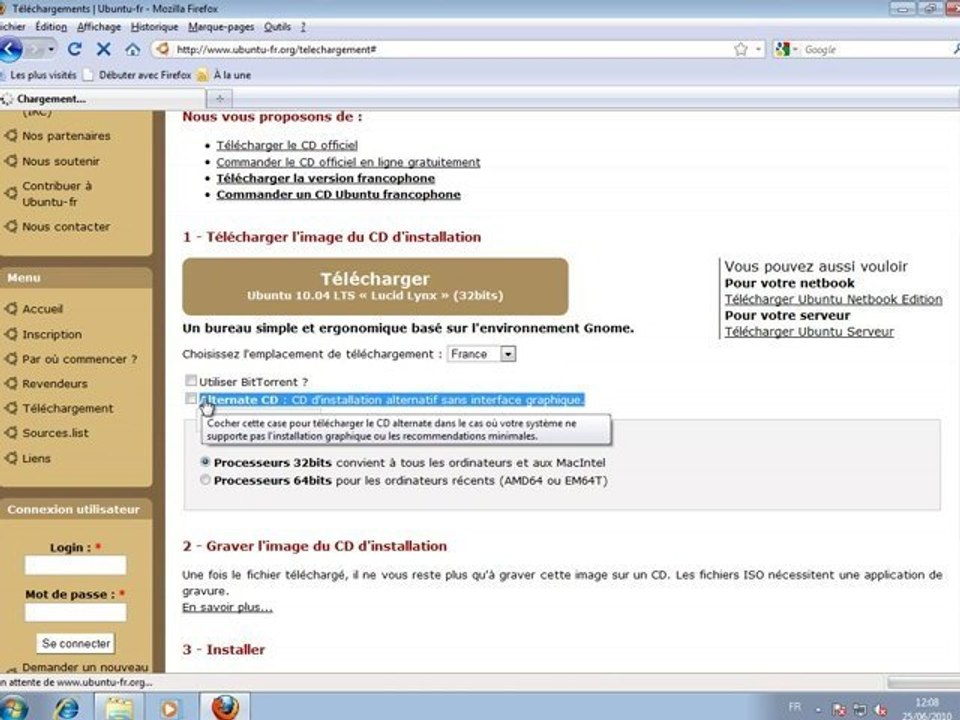Select Processeurs 32bits radio button
The image size is (960, 720).
(x=205, y=462)
